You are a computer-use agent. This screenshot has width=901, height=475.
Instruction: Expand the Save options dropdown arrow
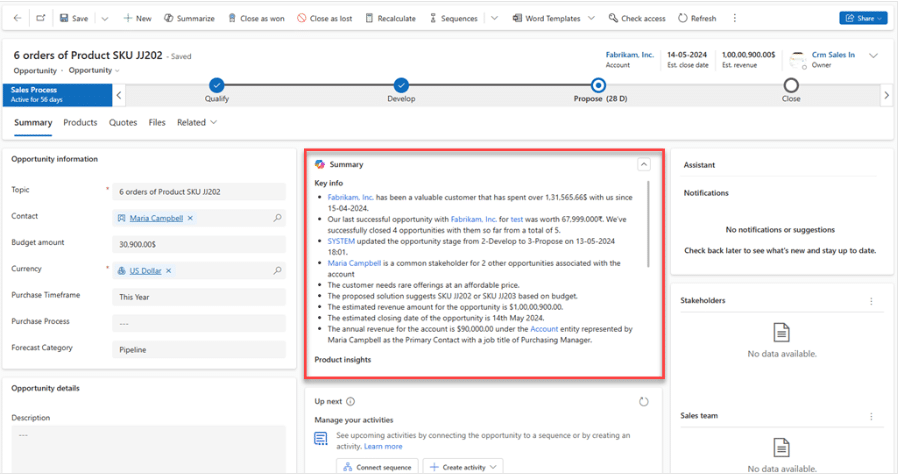click(105, 18)
